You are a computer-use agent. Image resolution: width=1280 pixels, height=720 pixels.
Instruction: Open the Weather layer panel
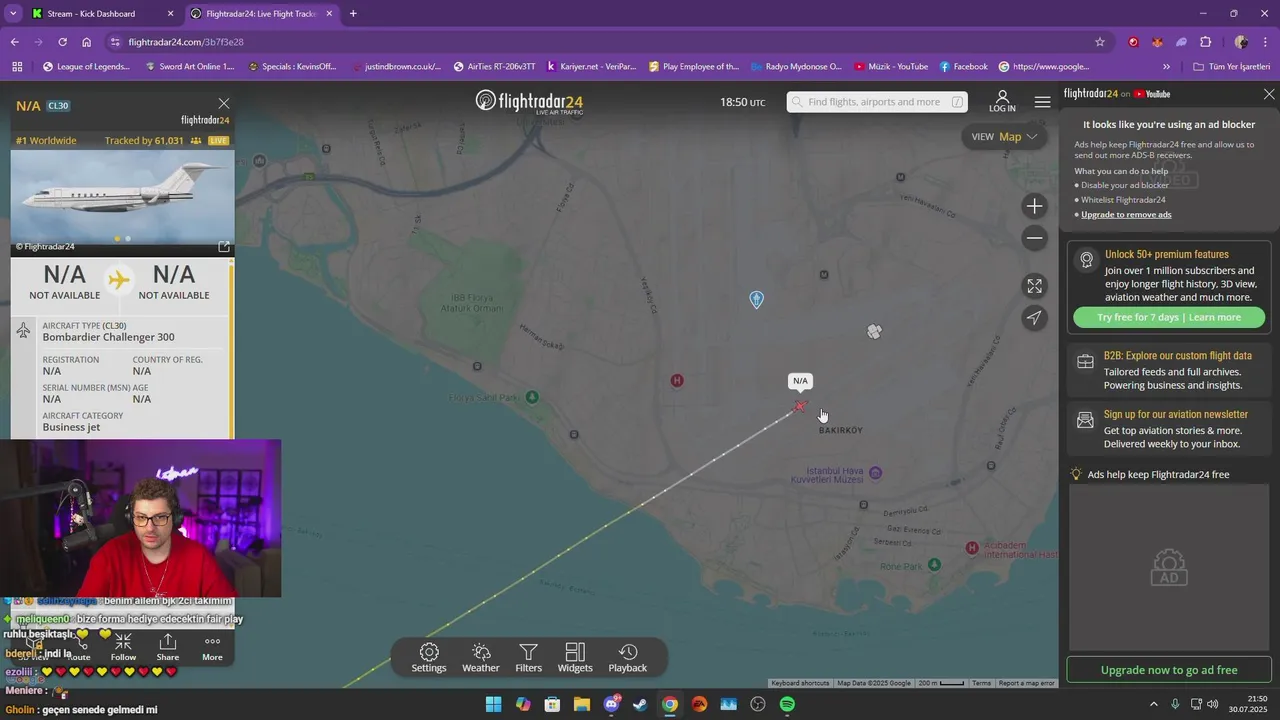point(481,658)
